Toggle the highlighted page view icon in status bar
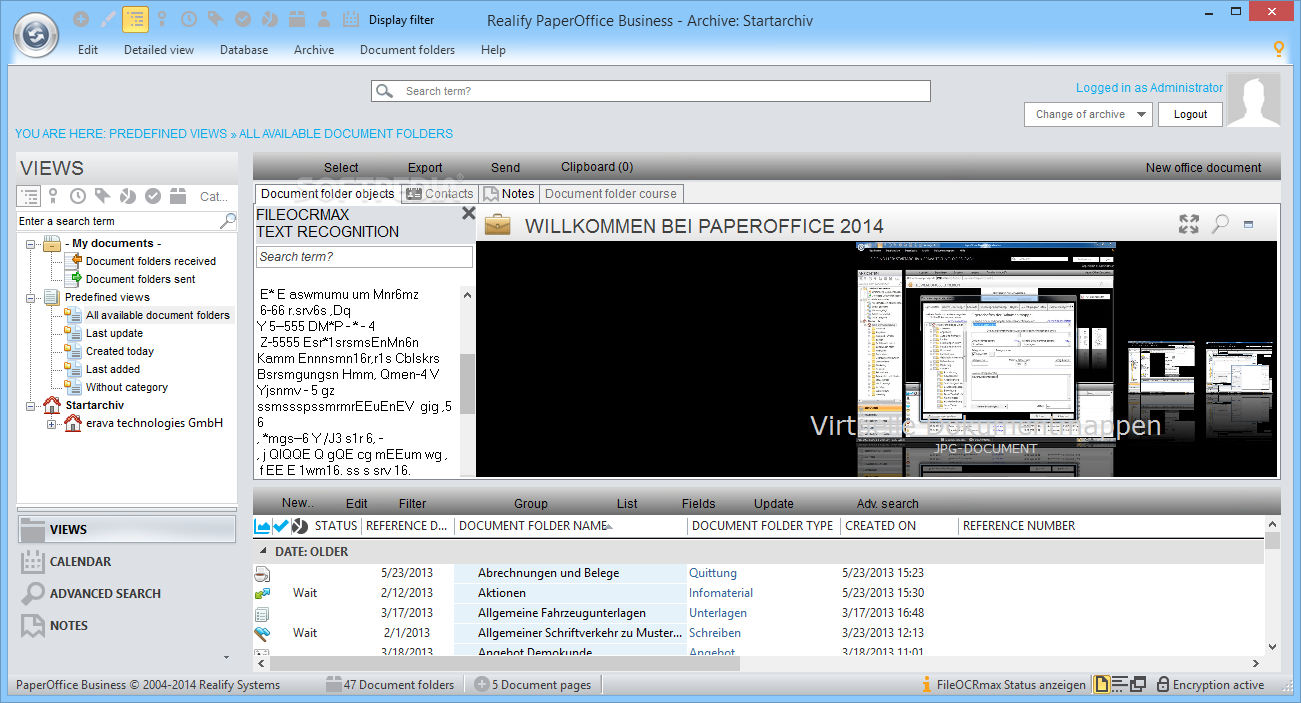The image size is (1301, 703). 1102,685
